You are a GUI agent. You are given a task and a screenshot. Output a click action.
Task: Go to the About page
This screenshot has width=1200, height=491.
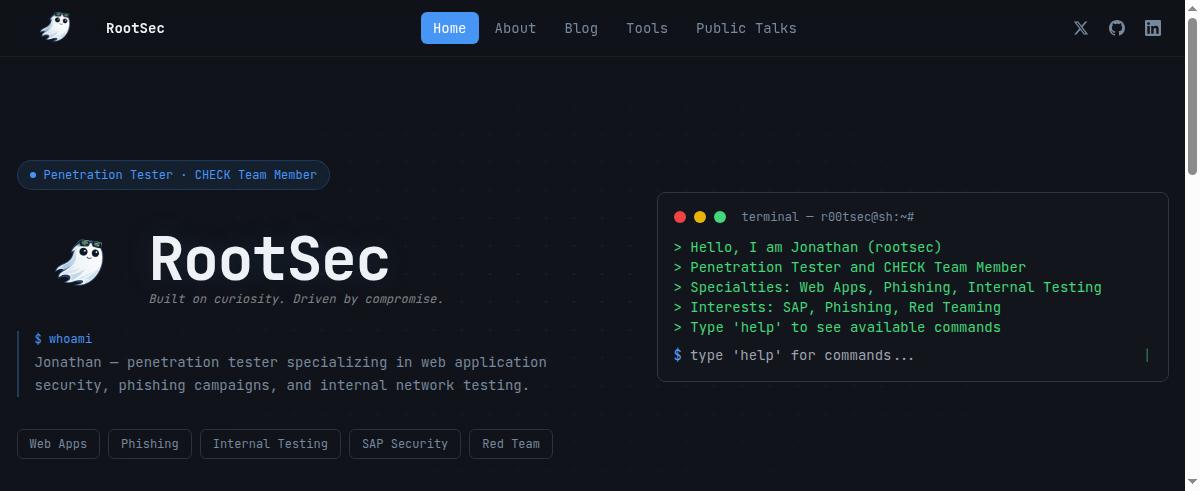[515, 28]
